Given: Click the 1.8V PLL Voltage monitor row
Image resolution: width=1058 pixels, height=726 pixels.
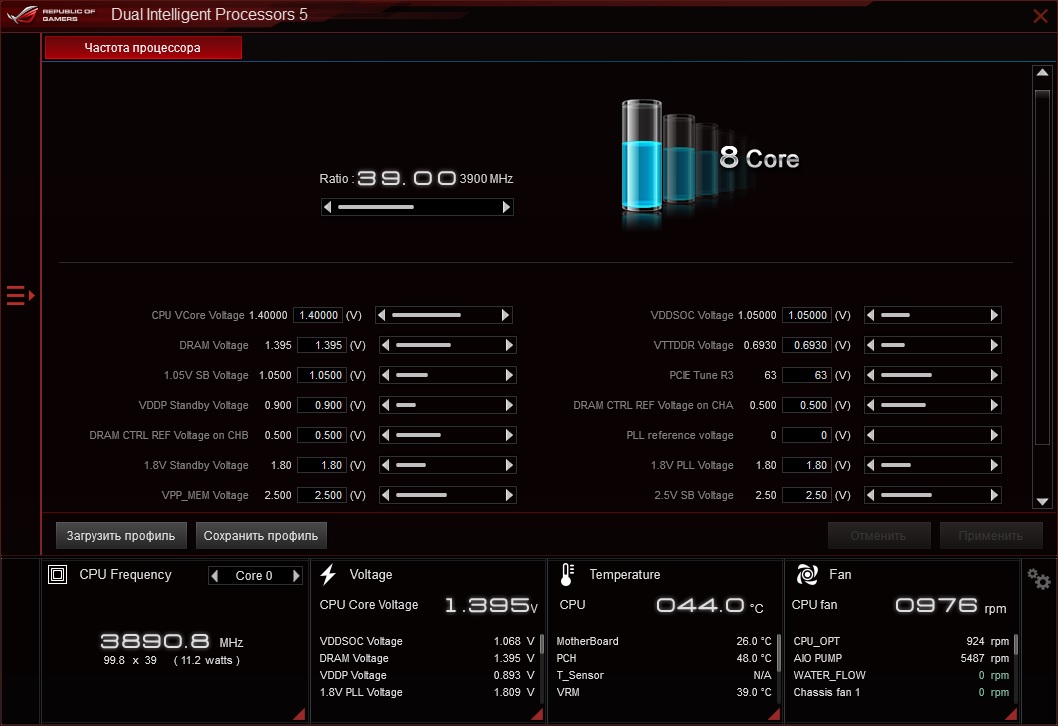Looking at the screenshot, I should tap(426, 692).
